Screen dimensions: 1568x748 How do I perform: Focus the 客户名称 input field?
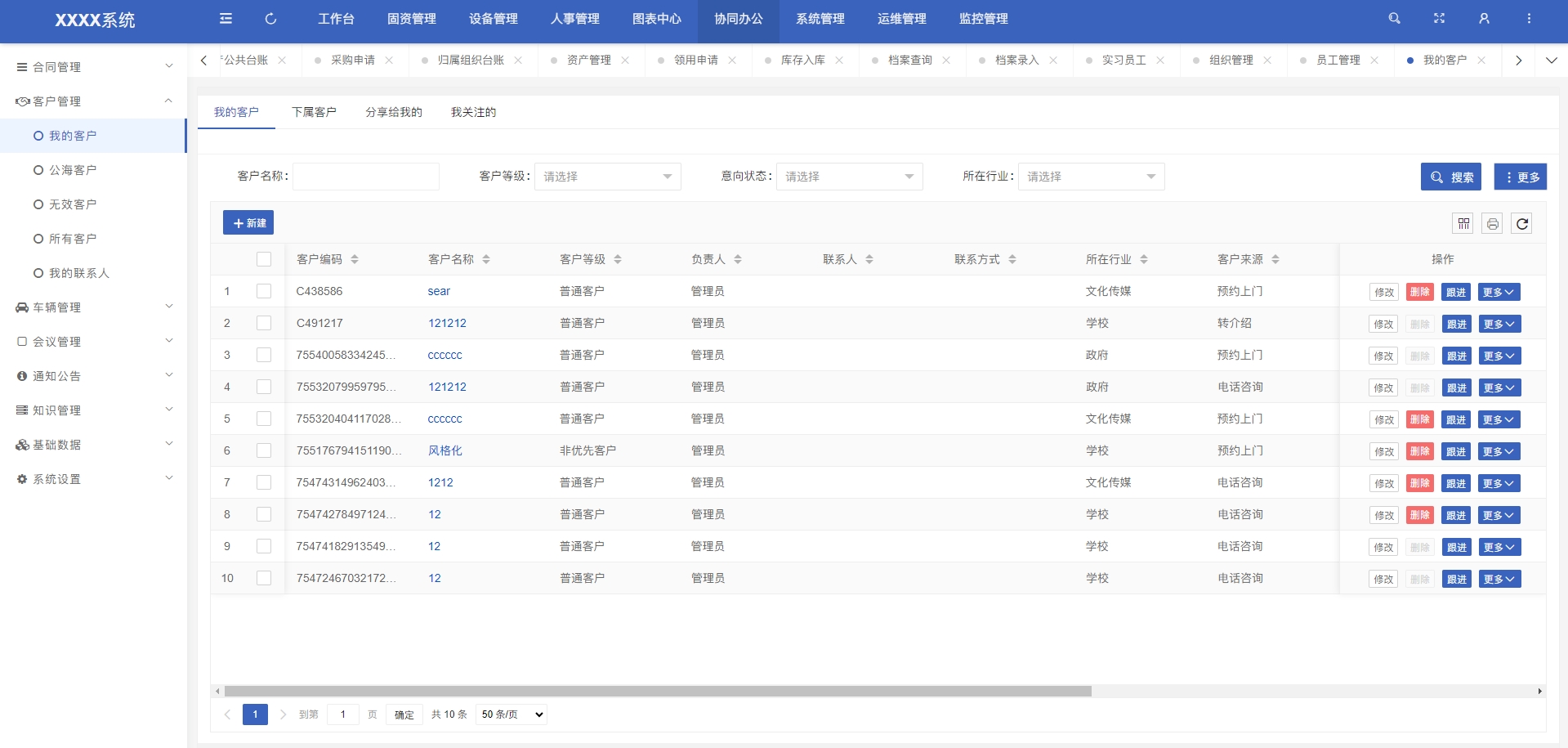[x=366, y=177]
